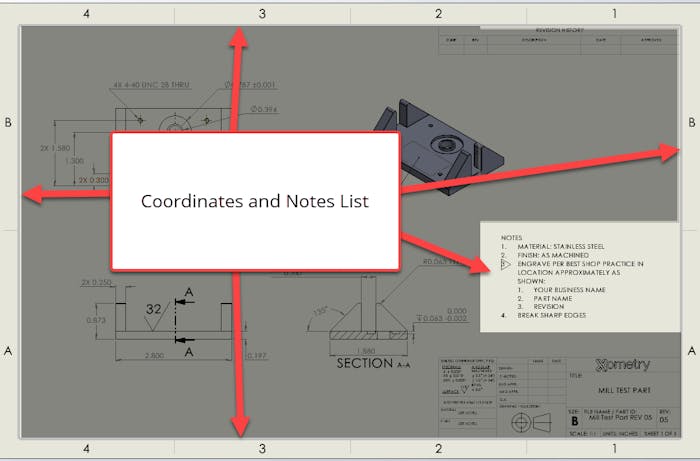Select the 32 surface finish symbol
This screenshot has height=461, width=700.
(x=154, y=310)
